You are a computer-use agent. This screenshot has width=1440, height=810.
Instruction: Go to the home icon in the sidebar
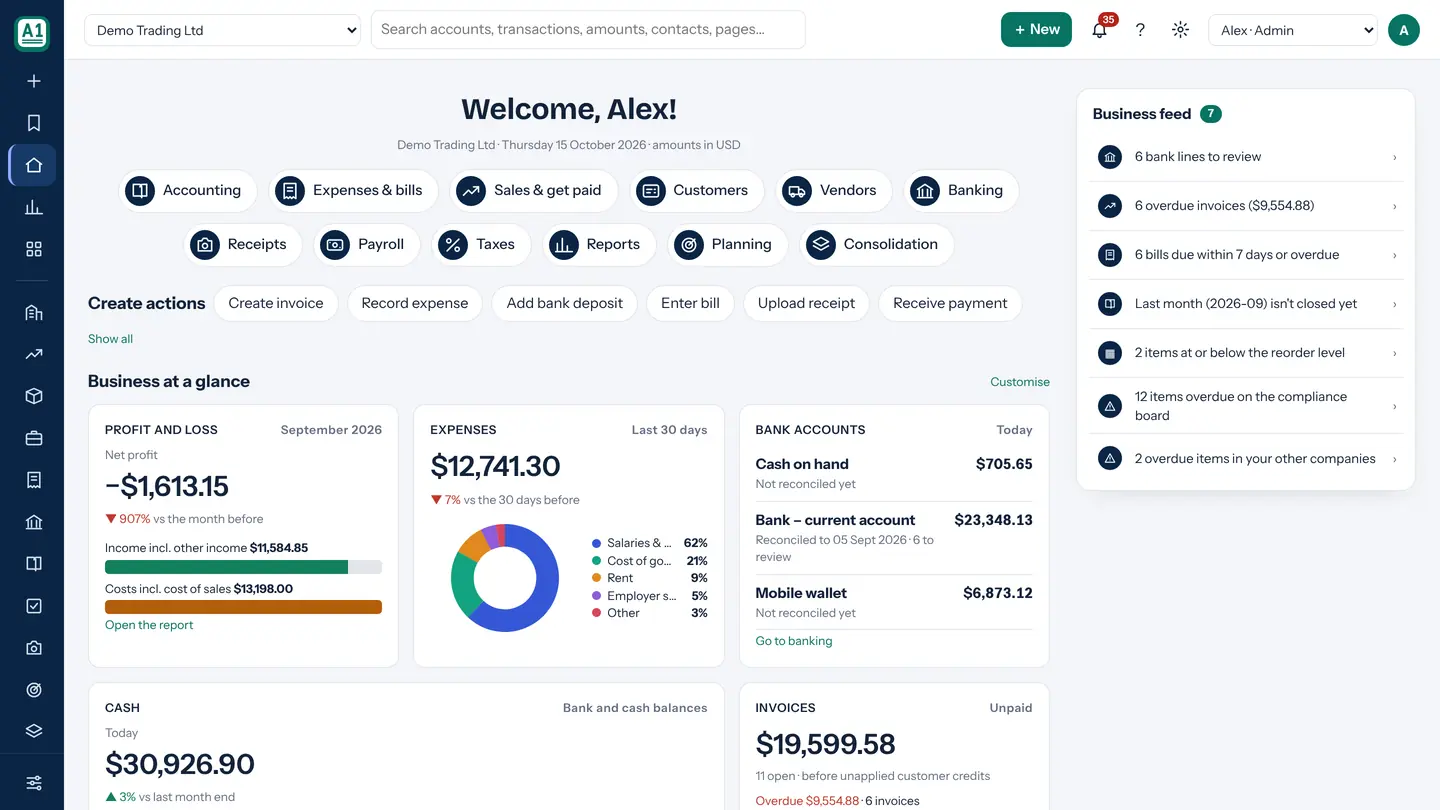[34, 165]
